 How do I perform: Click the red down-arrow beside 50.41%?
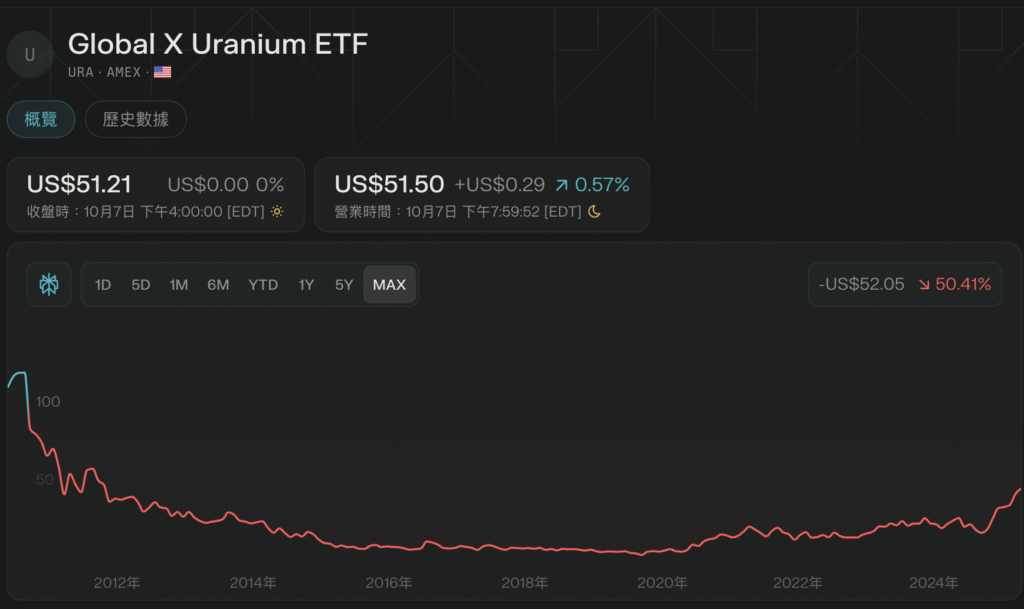[x=923, y=285]
